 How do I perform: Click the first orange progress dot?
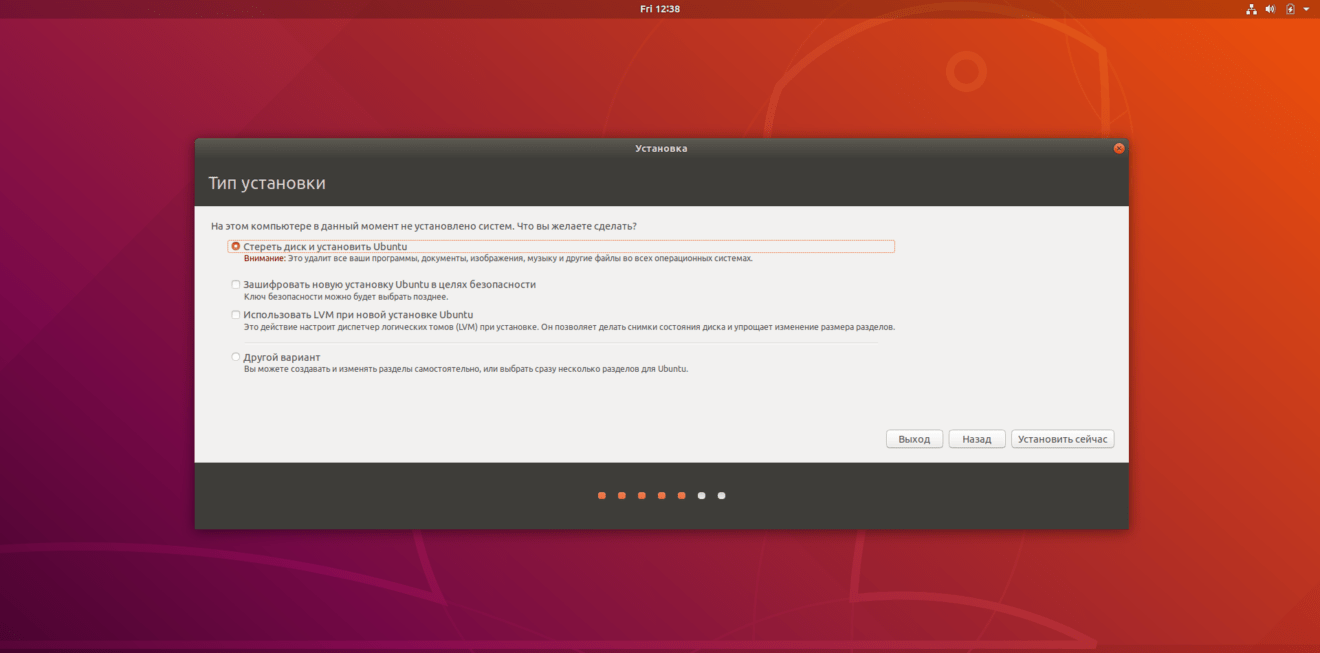(x=601, y=495)
